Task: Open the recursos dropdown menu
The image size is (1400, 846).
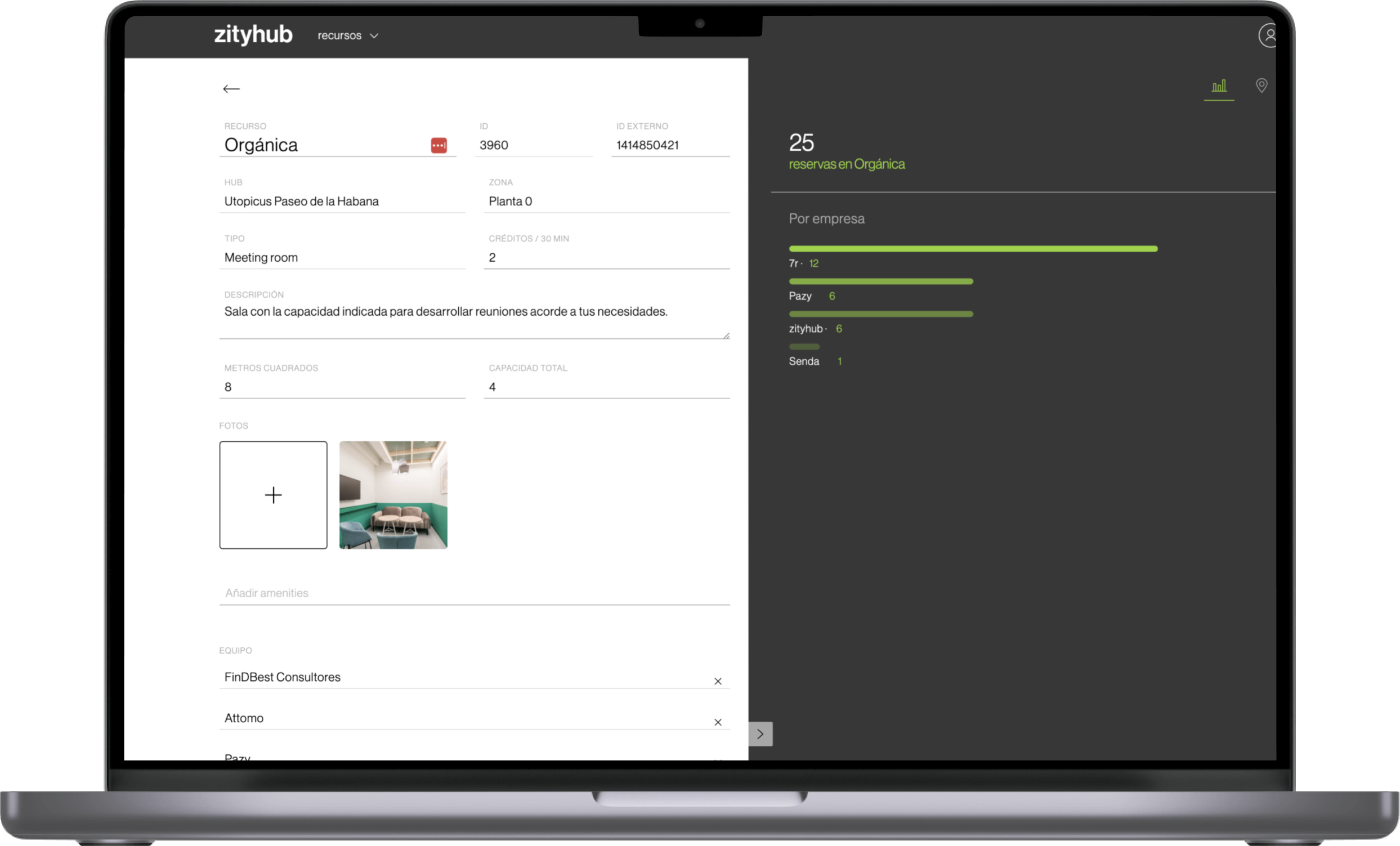Action: click(x=348, y=36)
